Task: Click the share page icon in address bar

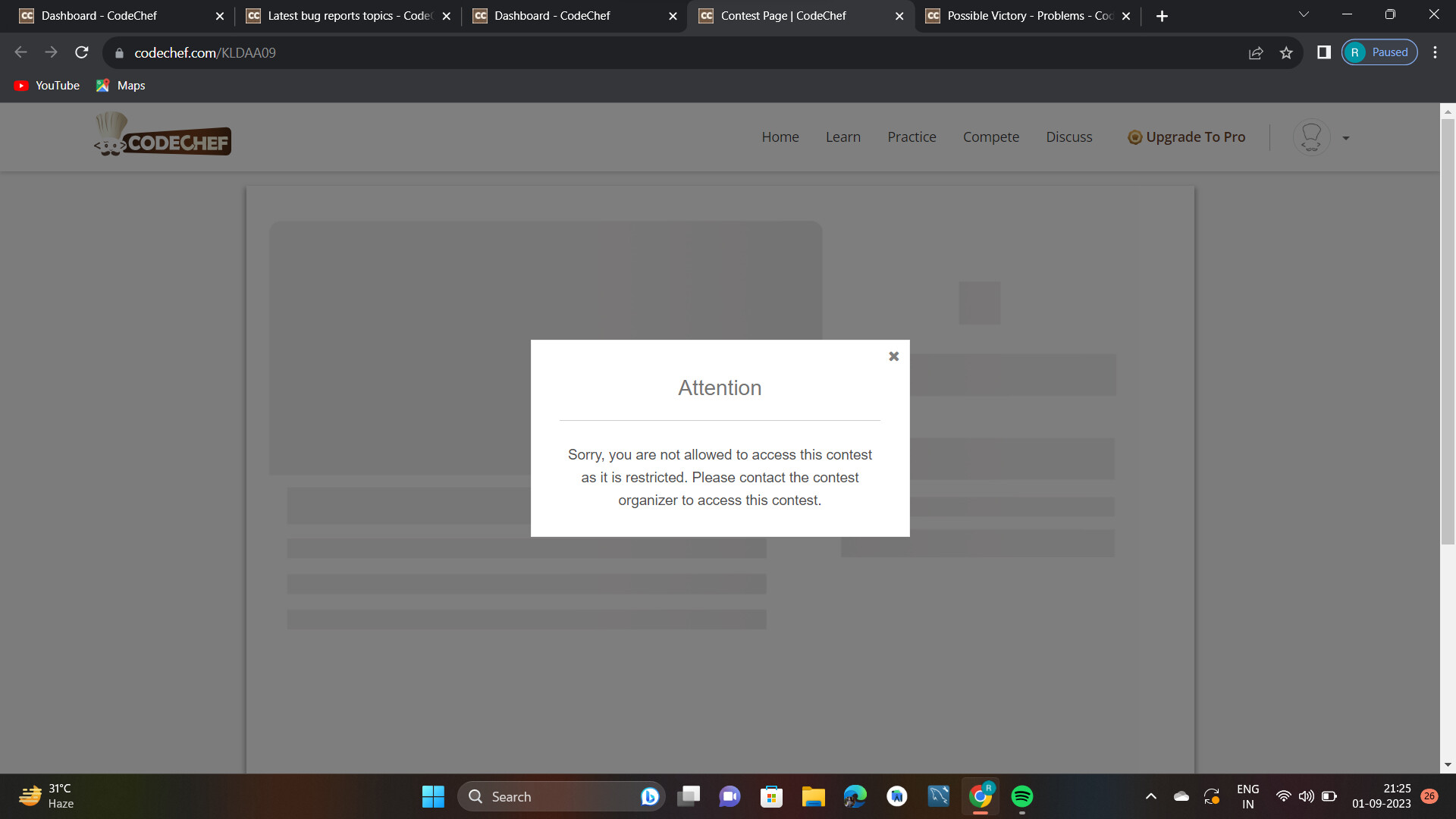Action: [1256, 52]
